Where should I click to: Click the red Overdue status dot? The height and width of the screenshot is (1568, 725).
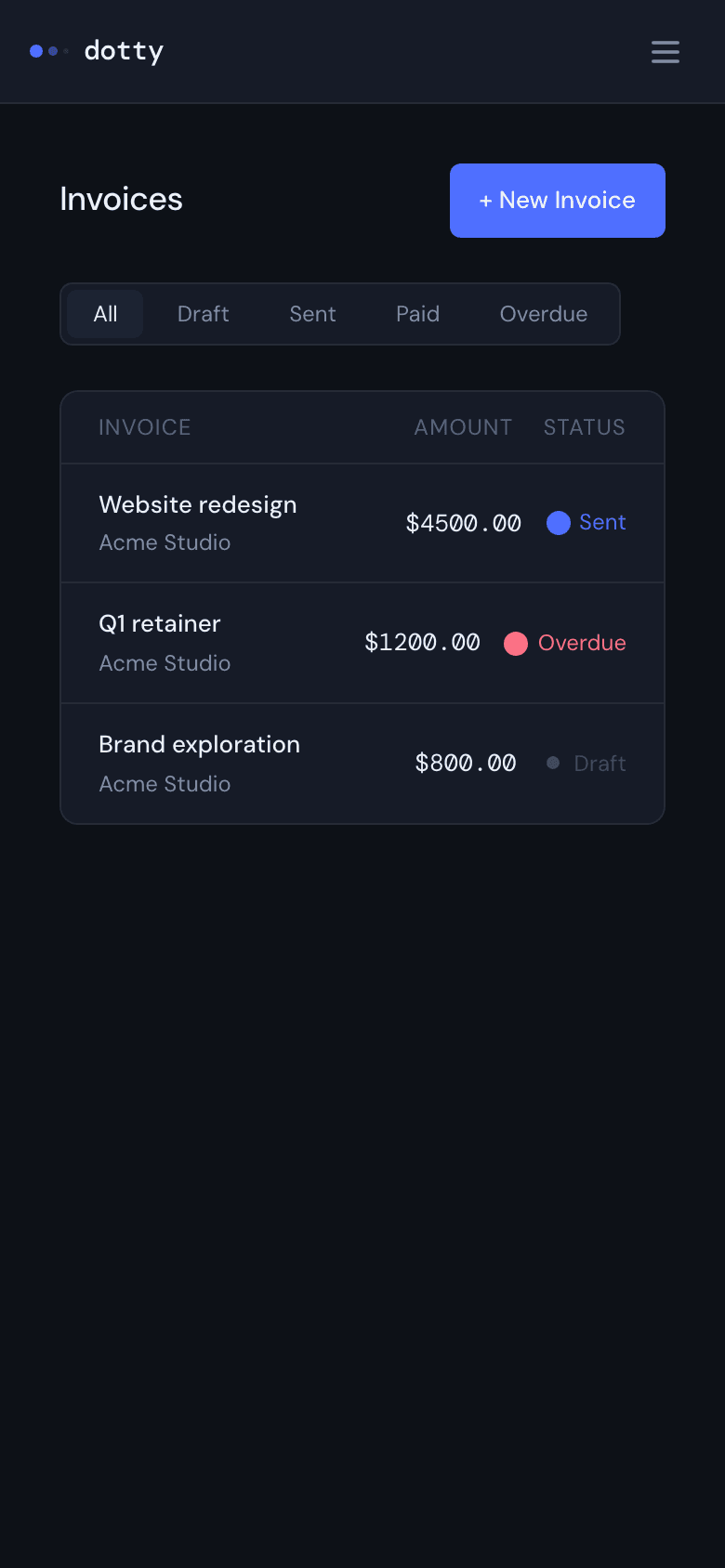(x=516, y=643)
